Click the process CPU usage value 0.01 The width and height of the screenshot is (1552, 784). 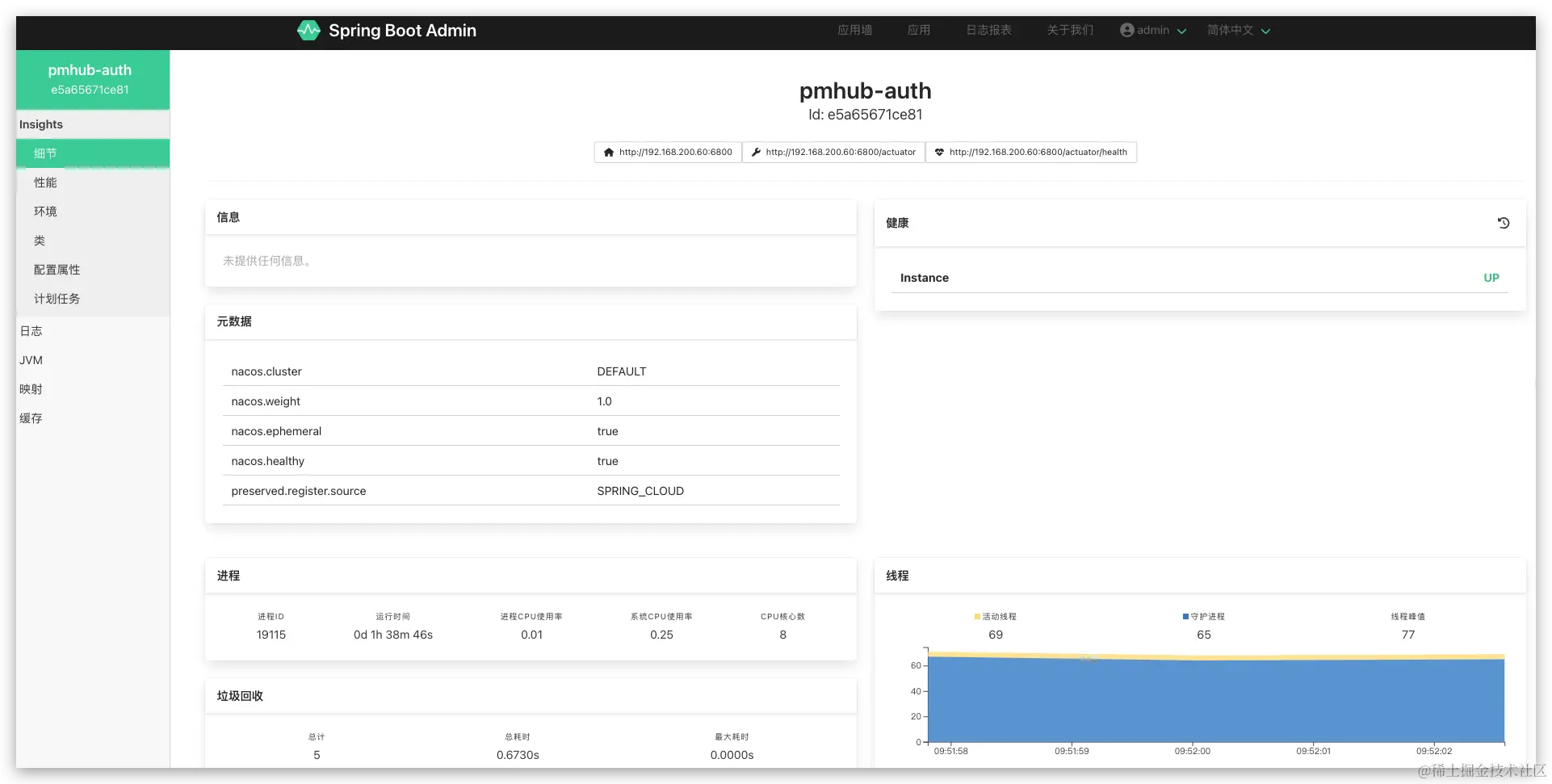click(x=531, y=635)
